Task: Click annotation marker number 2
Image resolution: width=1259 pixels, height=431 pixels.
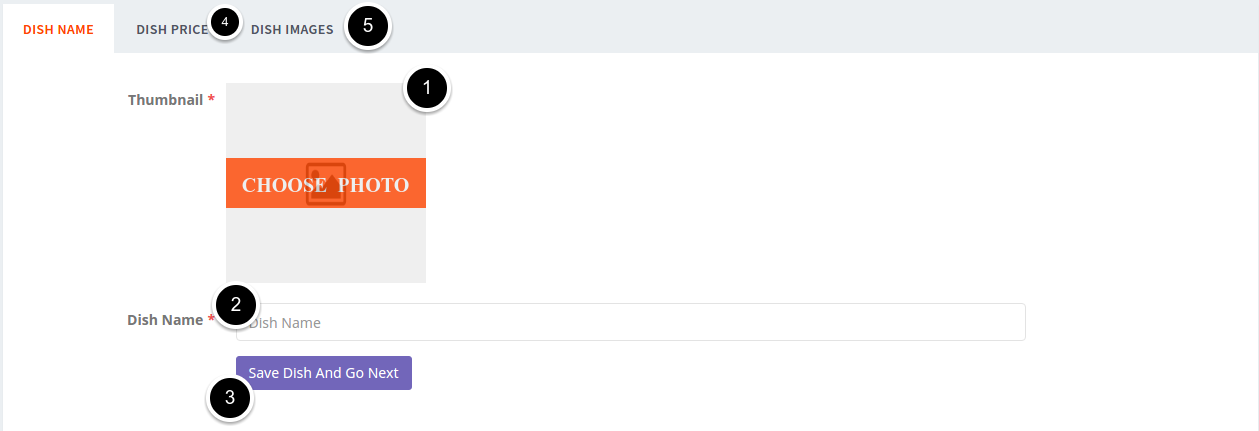Action: [236, 305]
